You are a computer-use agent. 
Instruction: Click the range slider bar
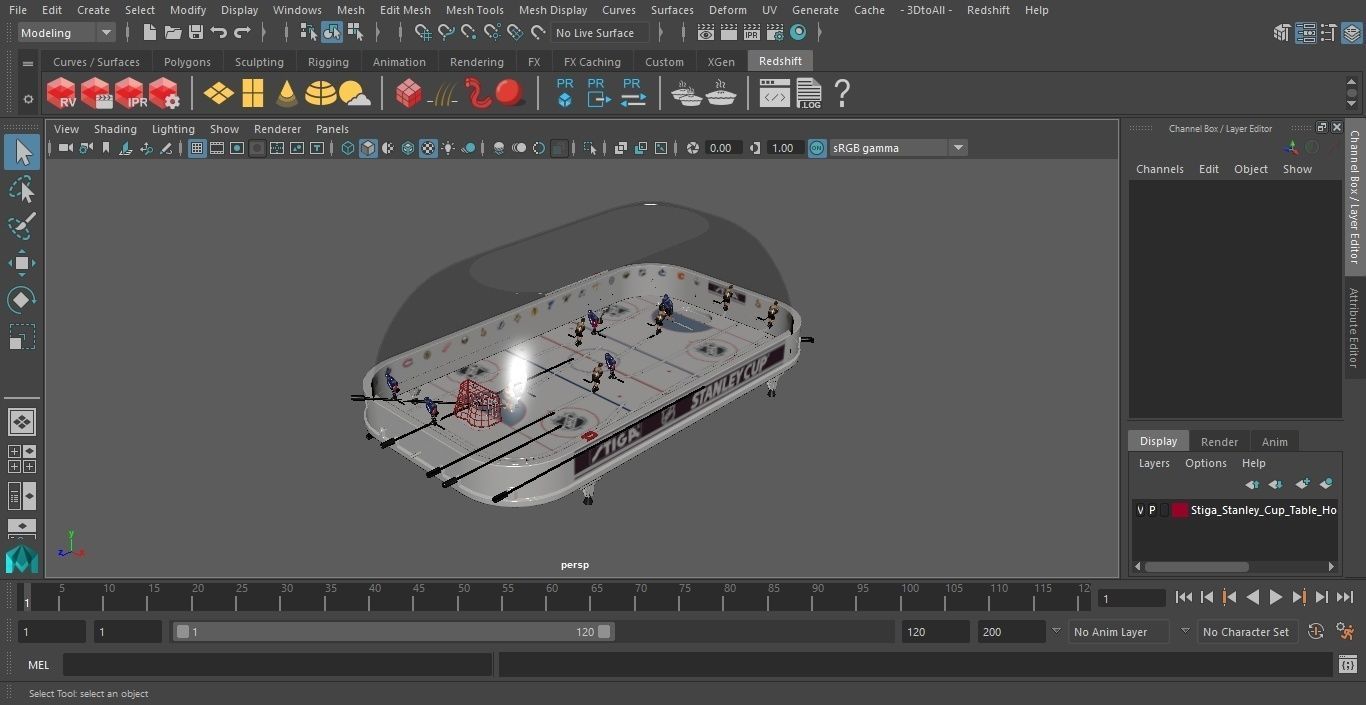(x=393, y=632)
